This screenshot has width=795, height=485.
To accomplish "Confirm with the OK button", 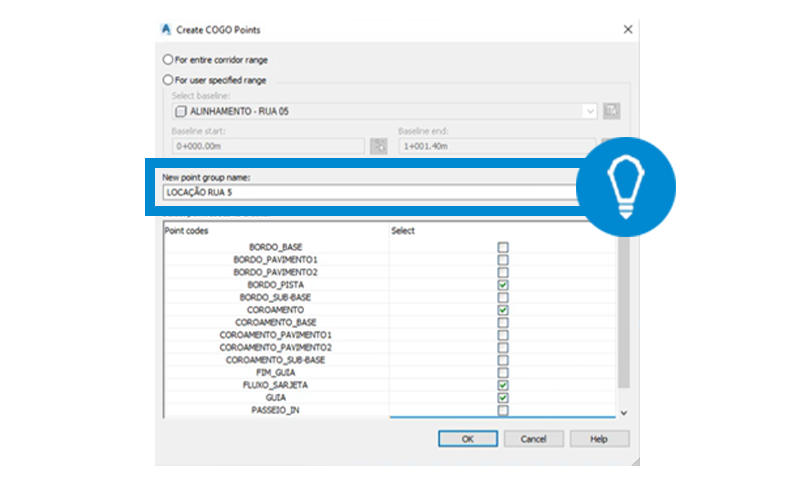I will tap(468, 439).
